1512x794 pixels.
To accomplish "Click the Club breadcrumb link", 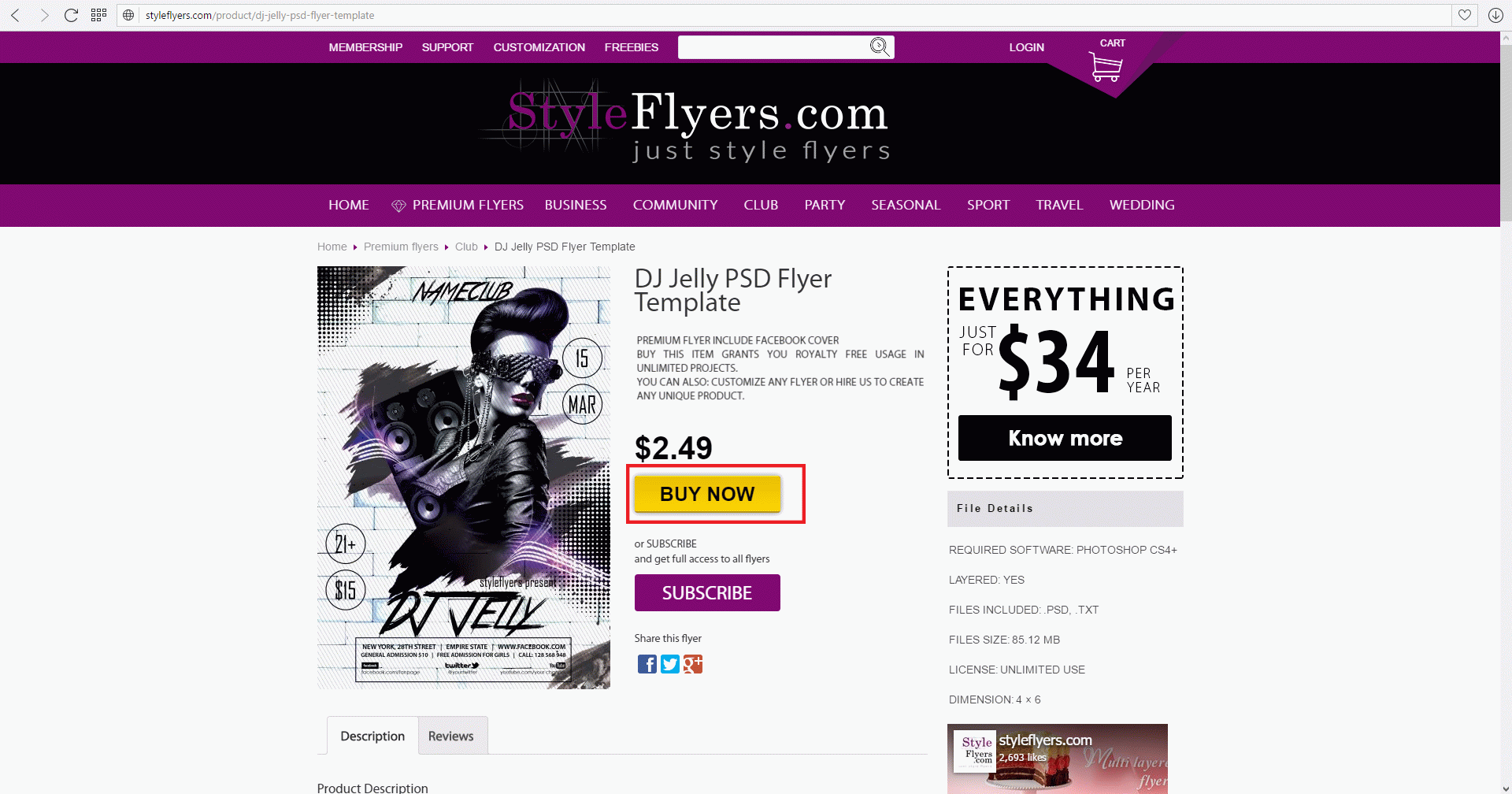I will tap(466, 247).
